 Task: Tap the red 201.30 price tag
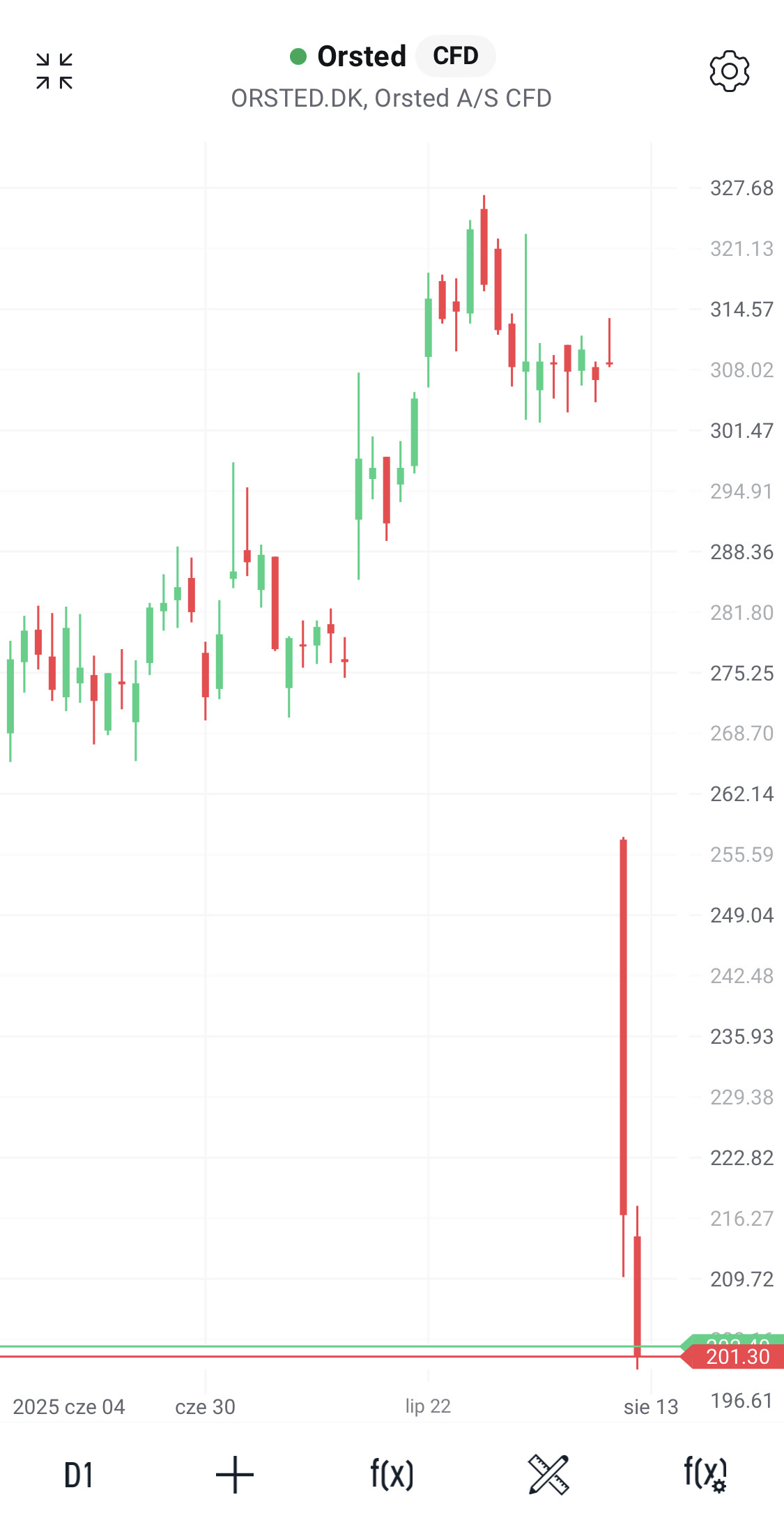pyautogui.click(x=736, y=1357)
